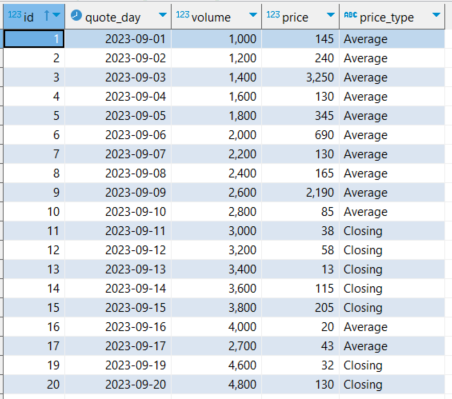Select volume cell 4,800
The width and height of the screenshot is (452, 399).
pos(217,384)
